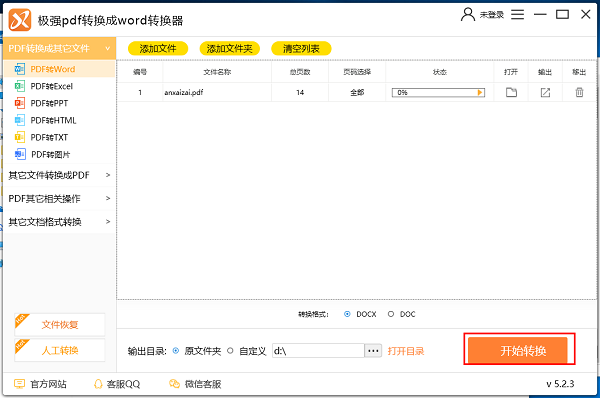Click the 清空列表 button
The height and width of the screenshot is (398, 600).
(301, 49)
